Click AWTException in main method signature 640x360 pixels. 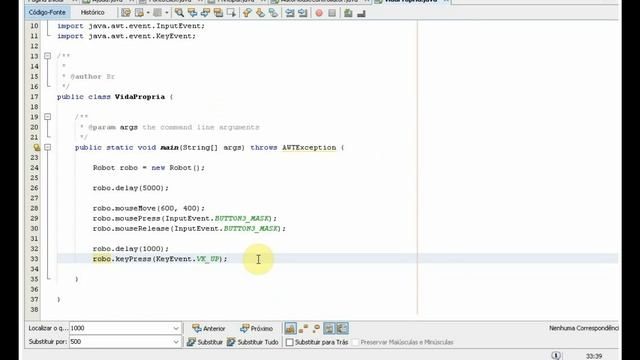tap(309, 147)
